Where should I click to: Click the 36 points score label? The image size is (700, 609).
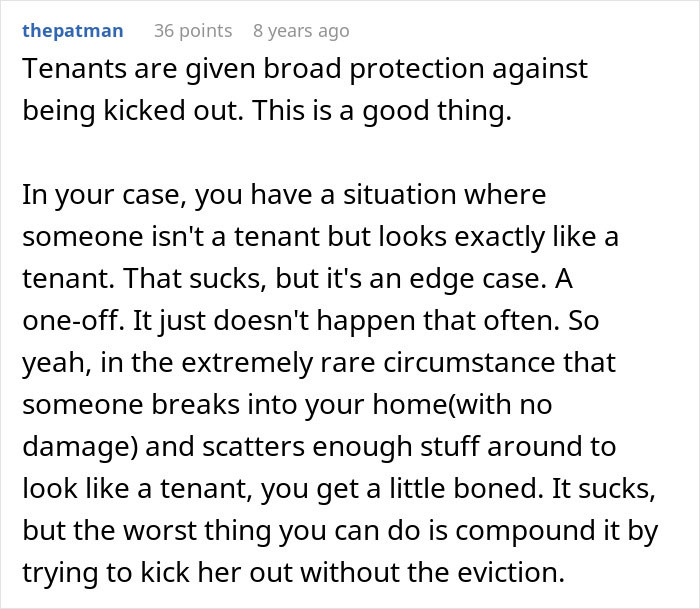tap(193, 31)
